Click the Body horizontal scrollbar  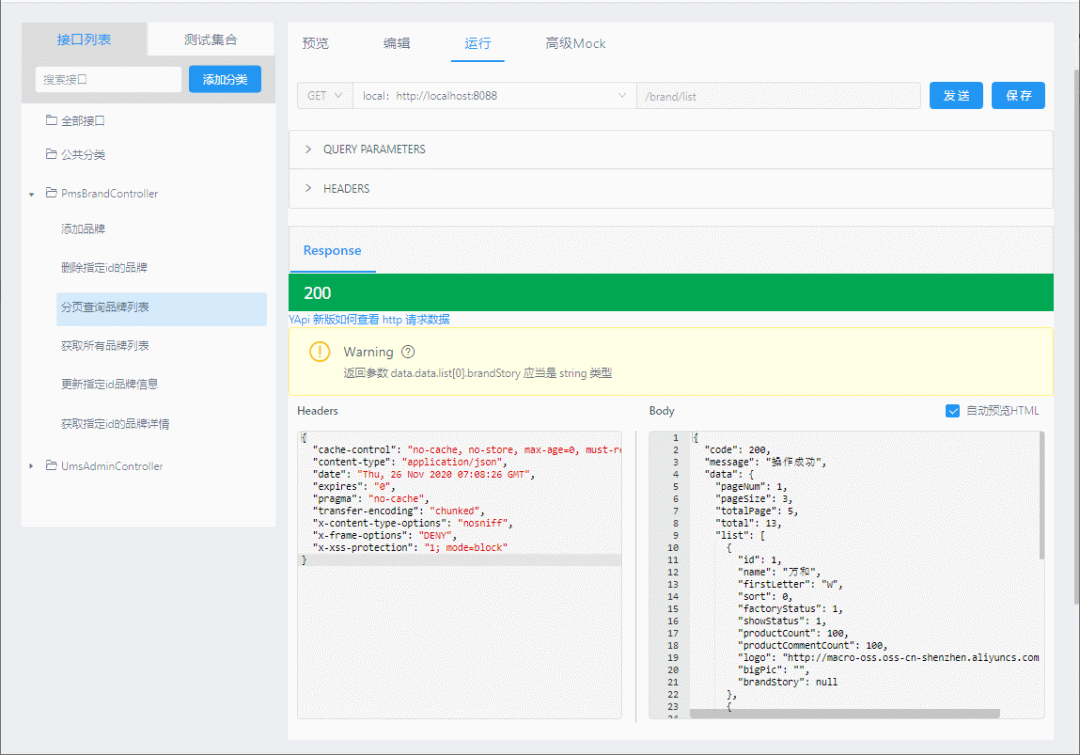point(844,714)
